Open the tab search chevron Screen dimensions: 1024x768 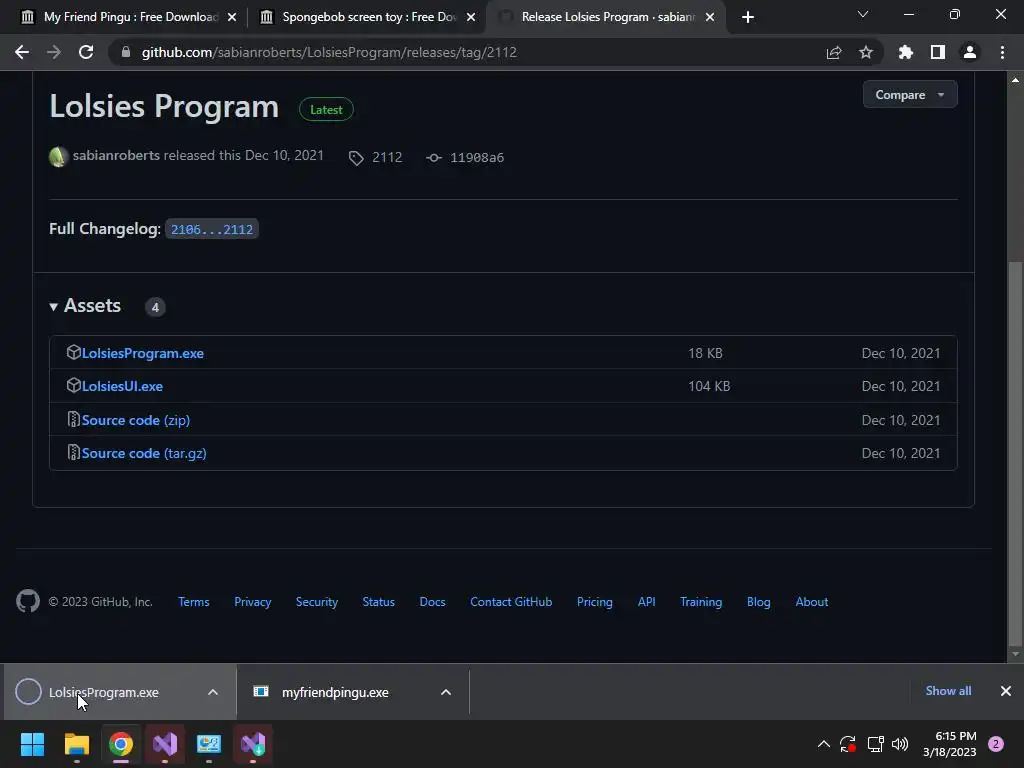[x=863, y=14]
